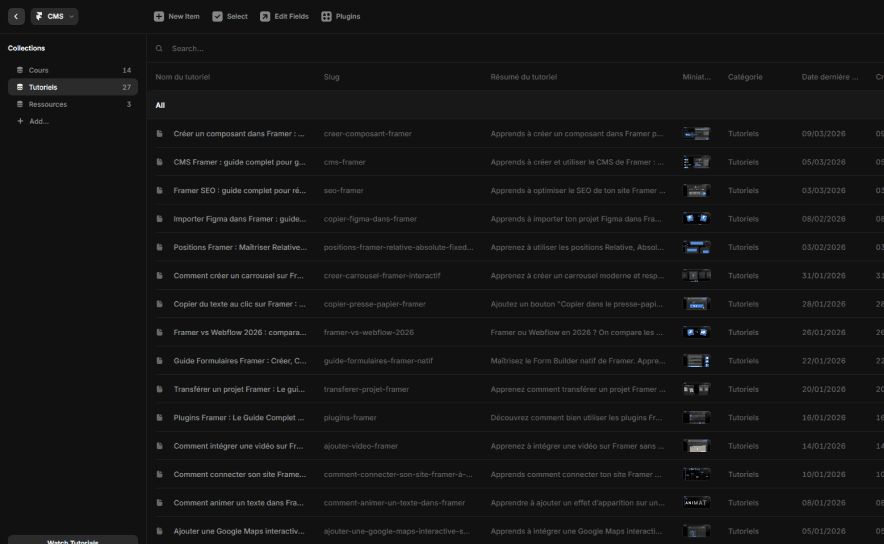The height and width of the screenshot is (544, 884).
Task: Click slug 'transferer-projet-framer'
Action: click(x=366, y=389)
